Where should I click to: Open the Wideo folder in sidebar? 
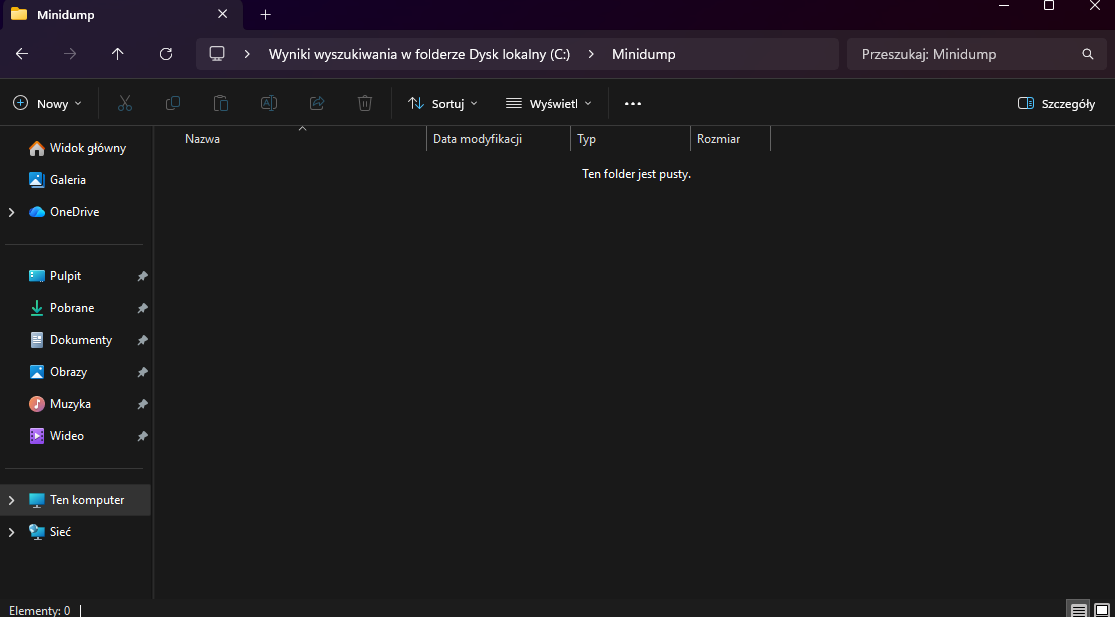coord(57,436)
